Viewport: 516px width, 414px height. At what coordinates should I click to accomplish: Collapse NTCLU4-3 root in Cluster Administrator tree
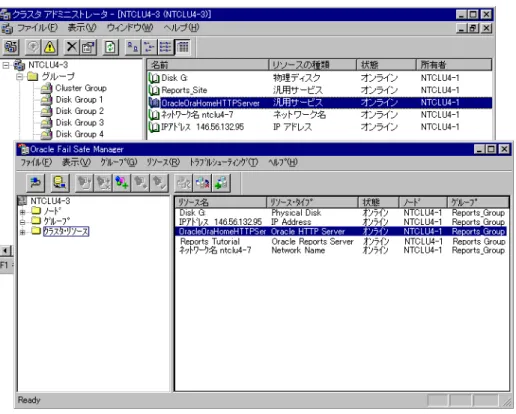click(x=6, y=65)
